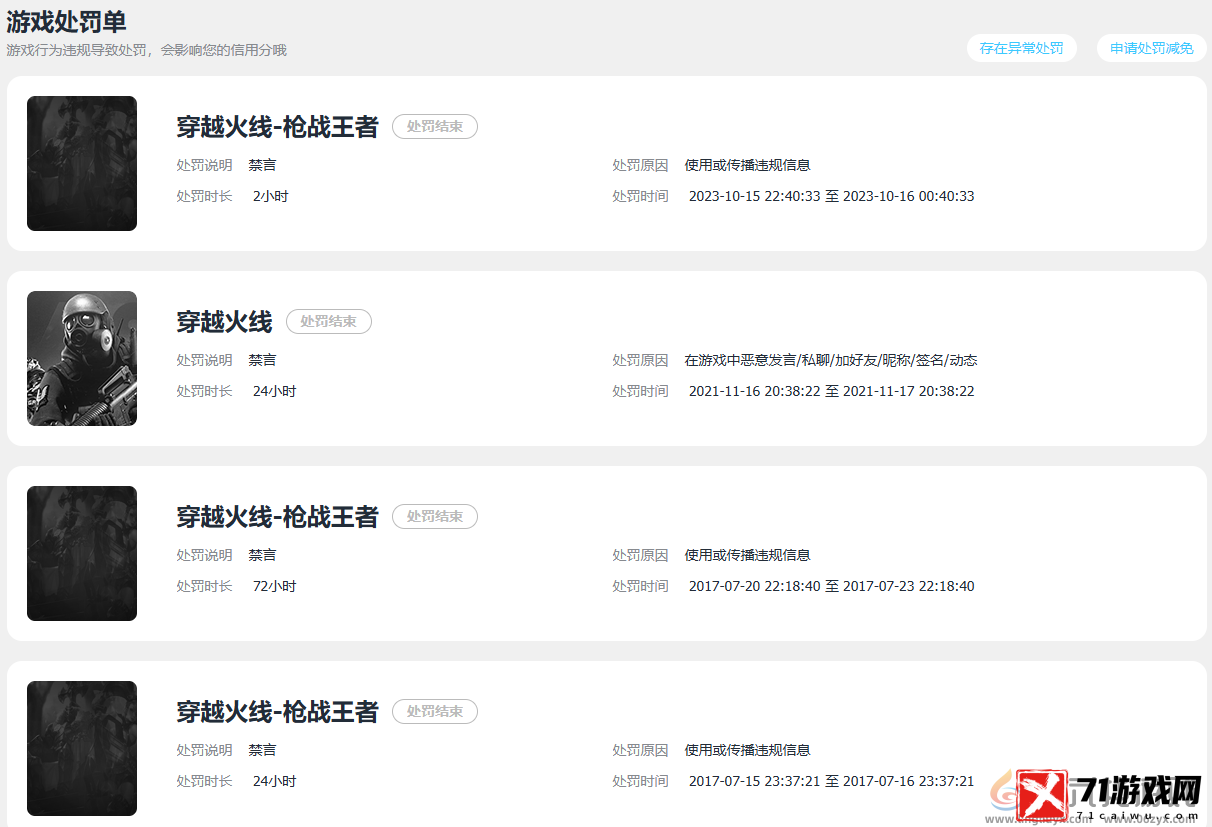Click the 处罚说明 label in the 2017-07-15 card
1212x827 pixels.
coord(205,751)
